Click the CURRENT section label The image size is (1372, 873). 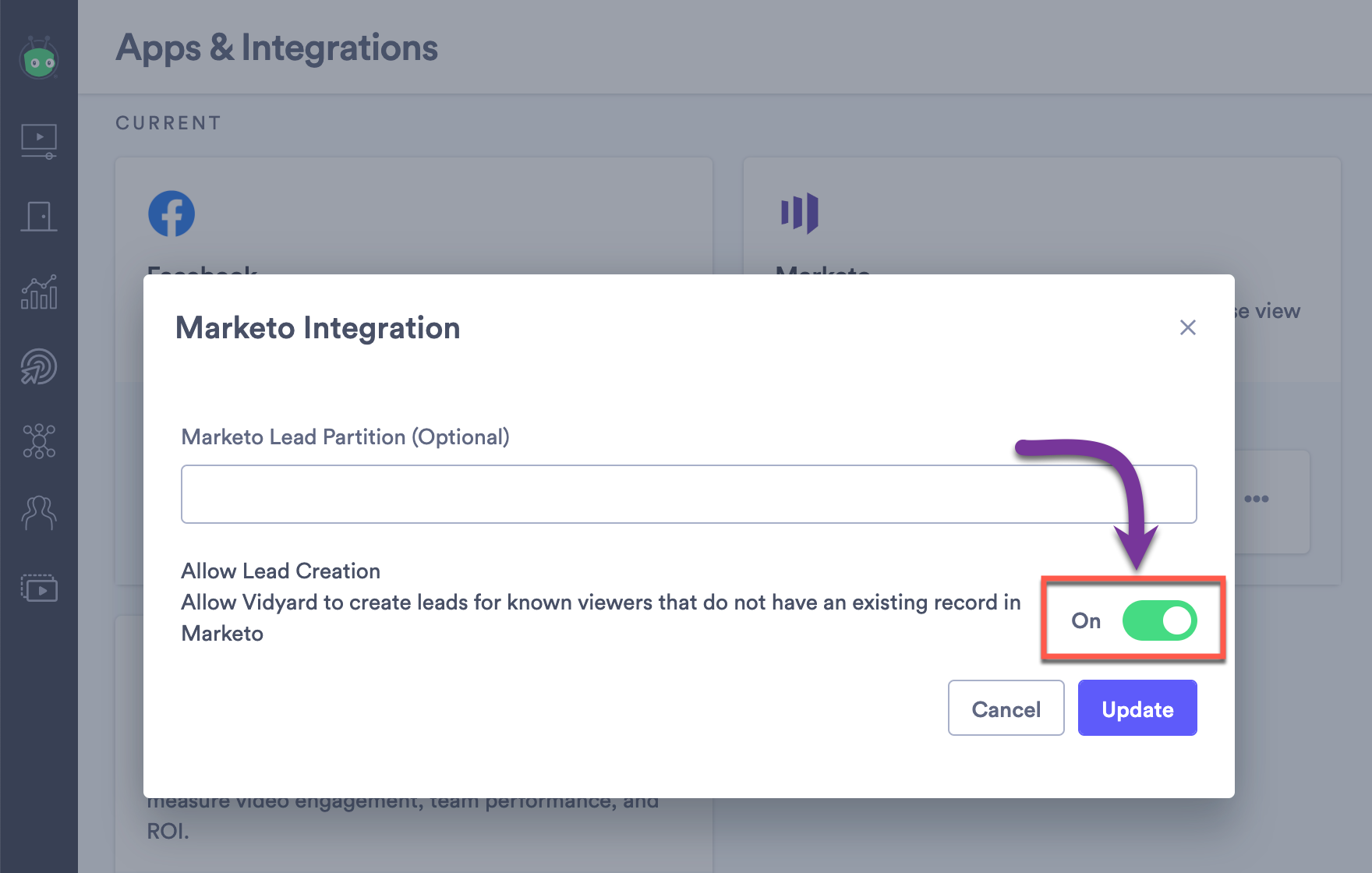[x=168, y=123]
